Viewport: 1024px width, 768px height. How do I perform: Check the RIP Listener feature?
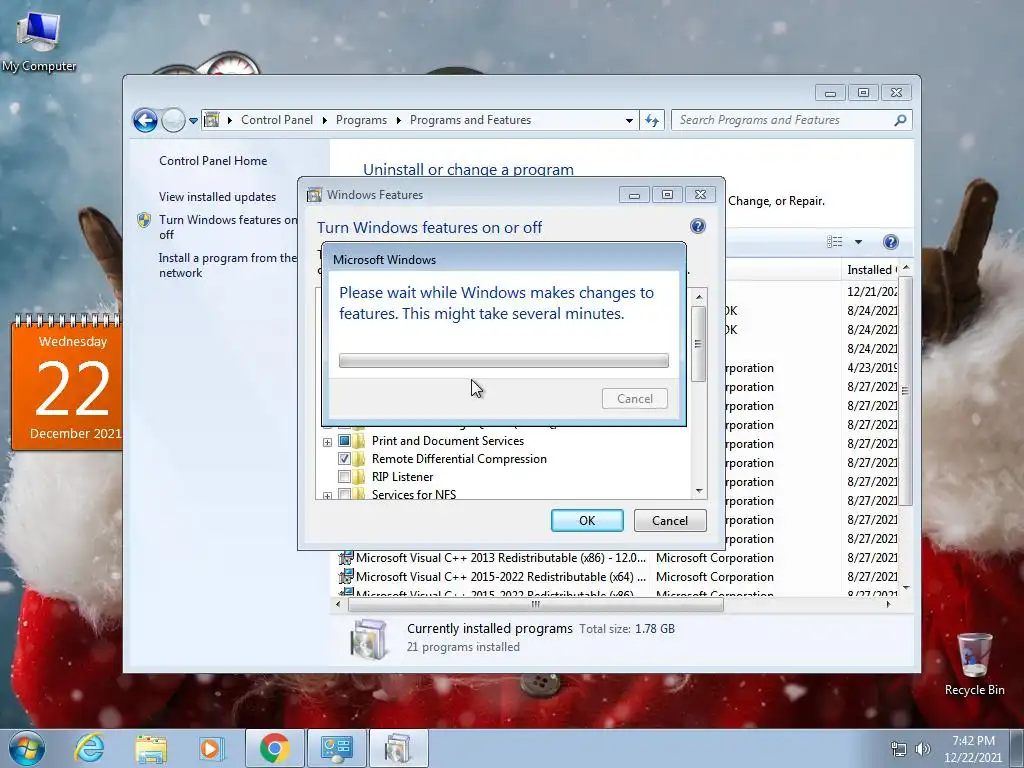[344, 477]
